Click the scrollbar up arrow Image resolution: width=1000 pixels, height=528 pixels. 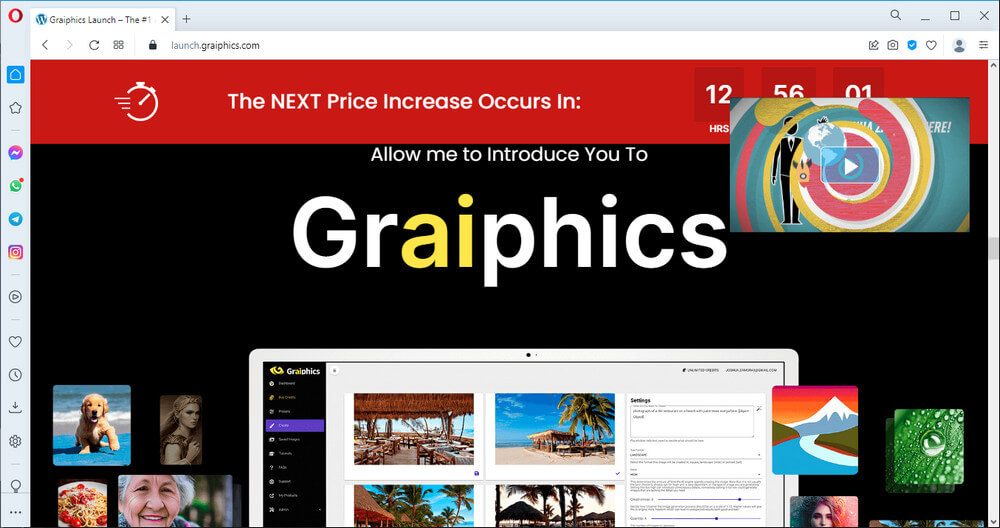pos(994,65)
